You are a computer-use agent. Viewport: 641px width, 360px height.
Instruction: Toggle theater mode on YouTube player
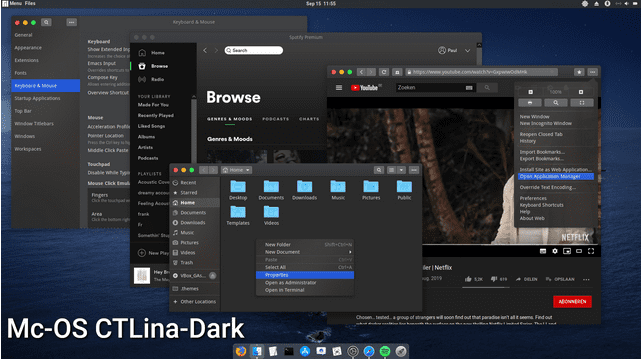579,251
